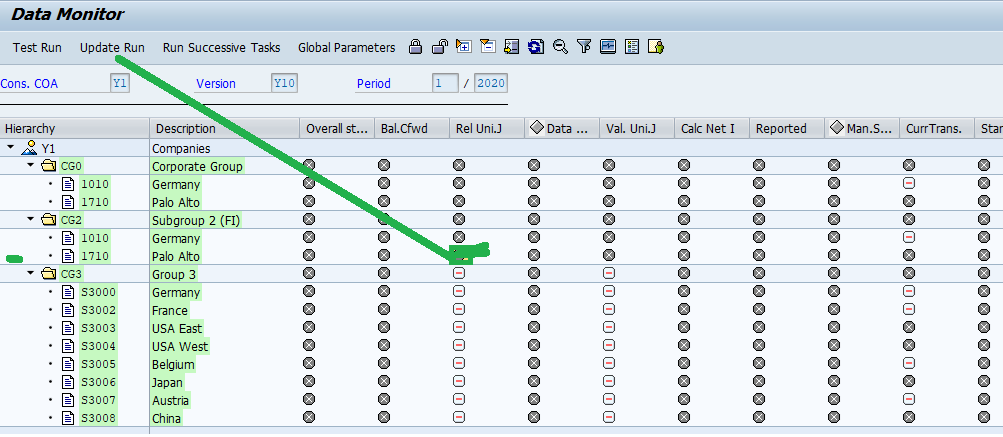Image resolution: width=1003 pixels, height=437 pixels.
Task: Click the collapse subtree toolbar icon
Action: (x=487, y=47)
